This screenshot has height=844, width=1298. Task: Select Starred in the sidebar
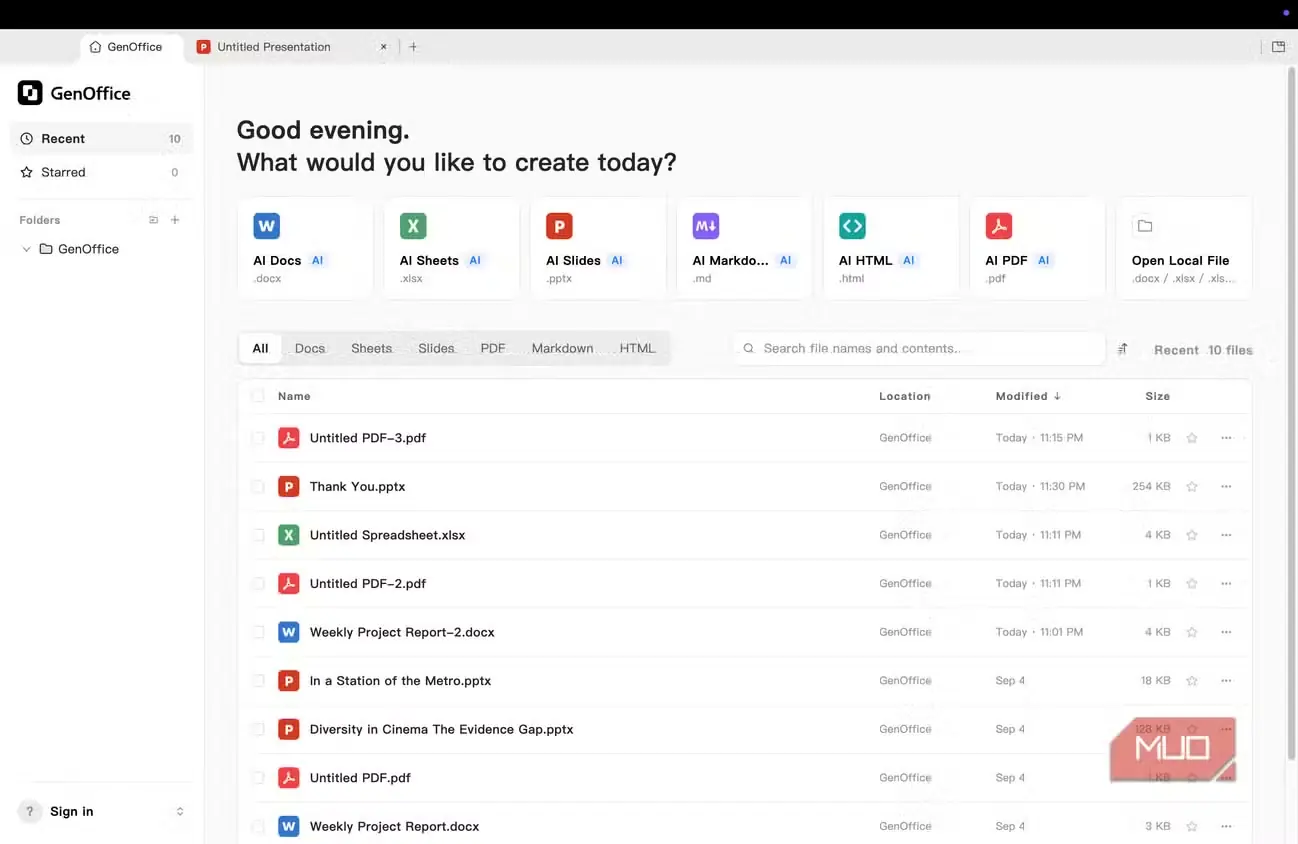pyautogui.click(x=101, y=172)
